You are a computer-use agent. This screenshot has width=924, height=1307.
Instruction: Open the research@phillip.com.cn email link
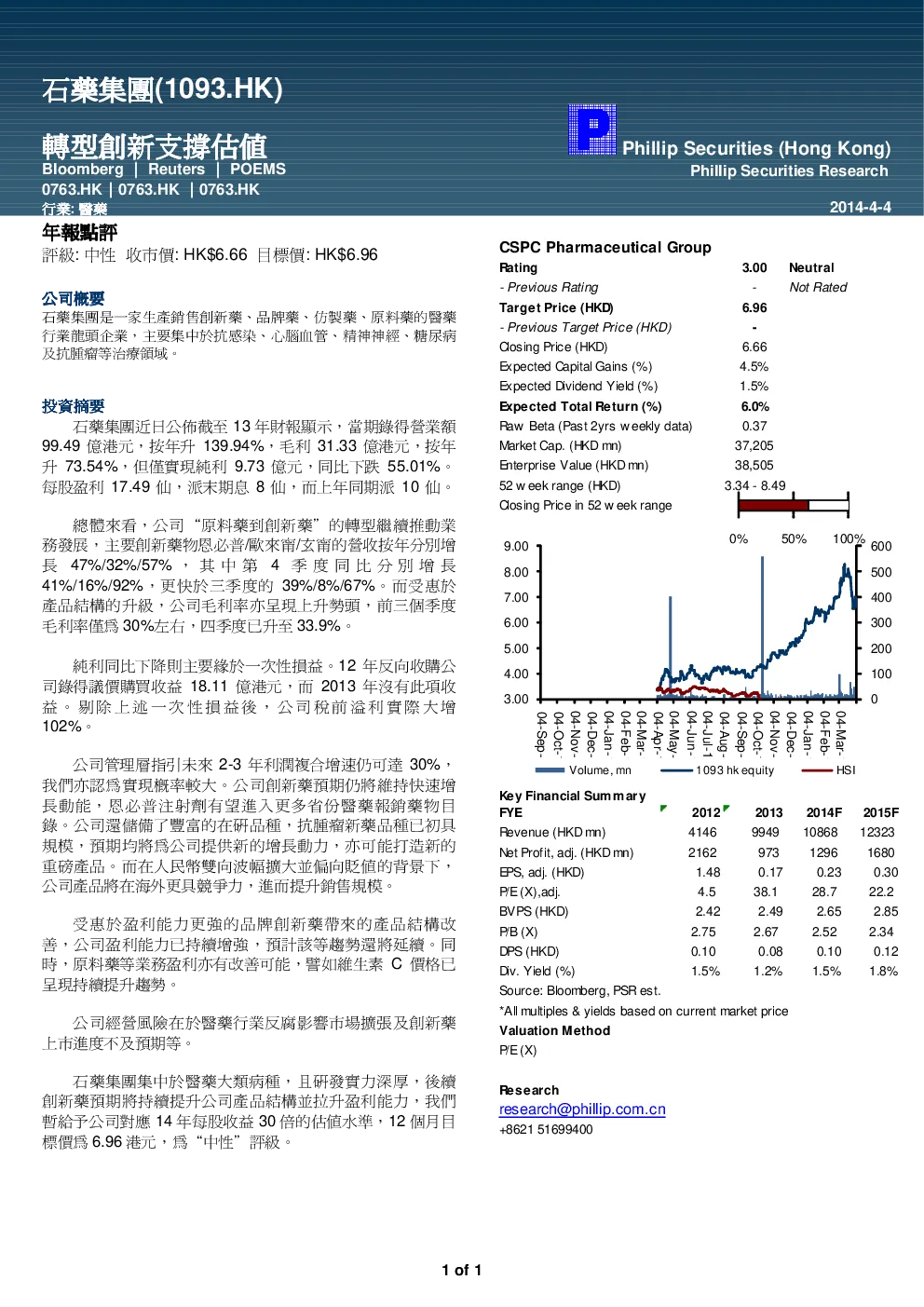click(x=582, y=1110)
